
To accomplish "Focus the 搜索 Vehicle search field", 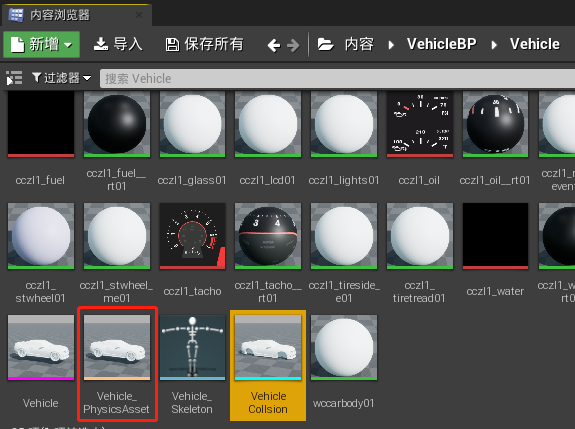I will tap(337, 78).
